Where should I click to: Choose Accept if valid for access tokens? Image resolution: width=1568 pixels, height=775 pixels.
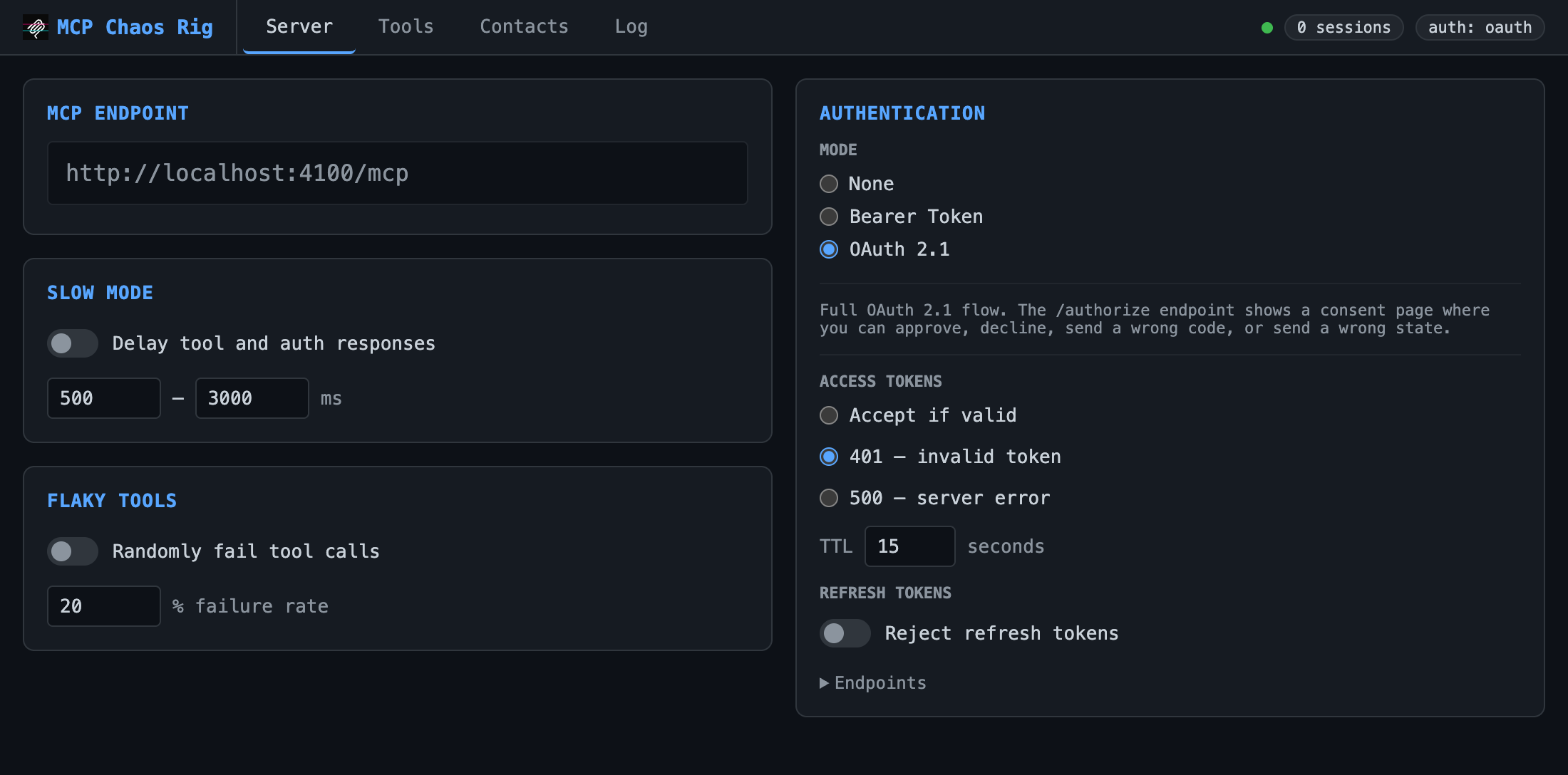828,415
